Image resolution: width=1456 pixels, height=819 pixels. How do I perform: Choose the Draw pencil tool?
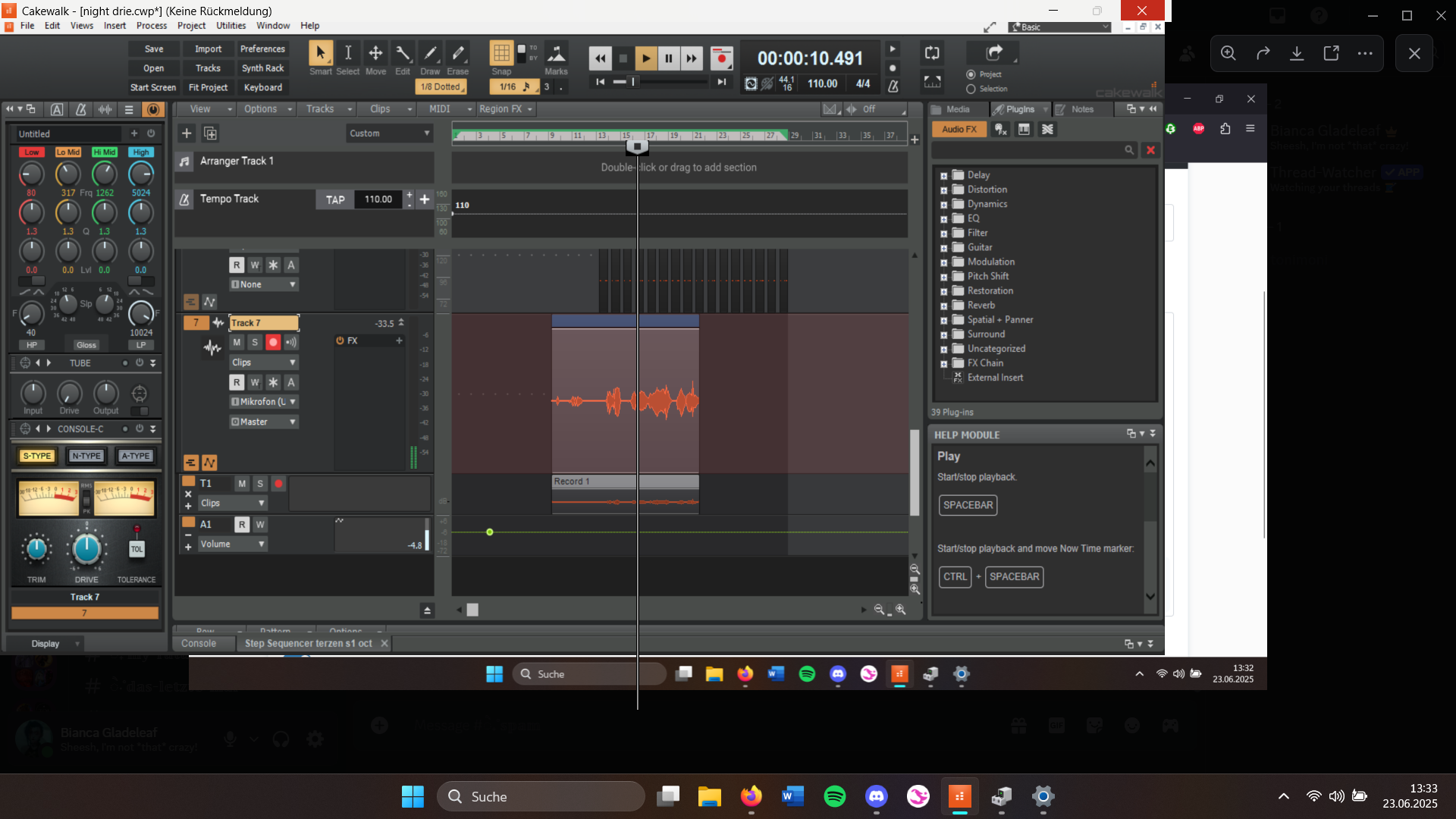430,53
